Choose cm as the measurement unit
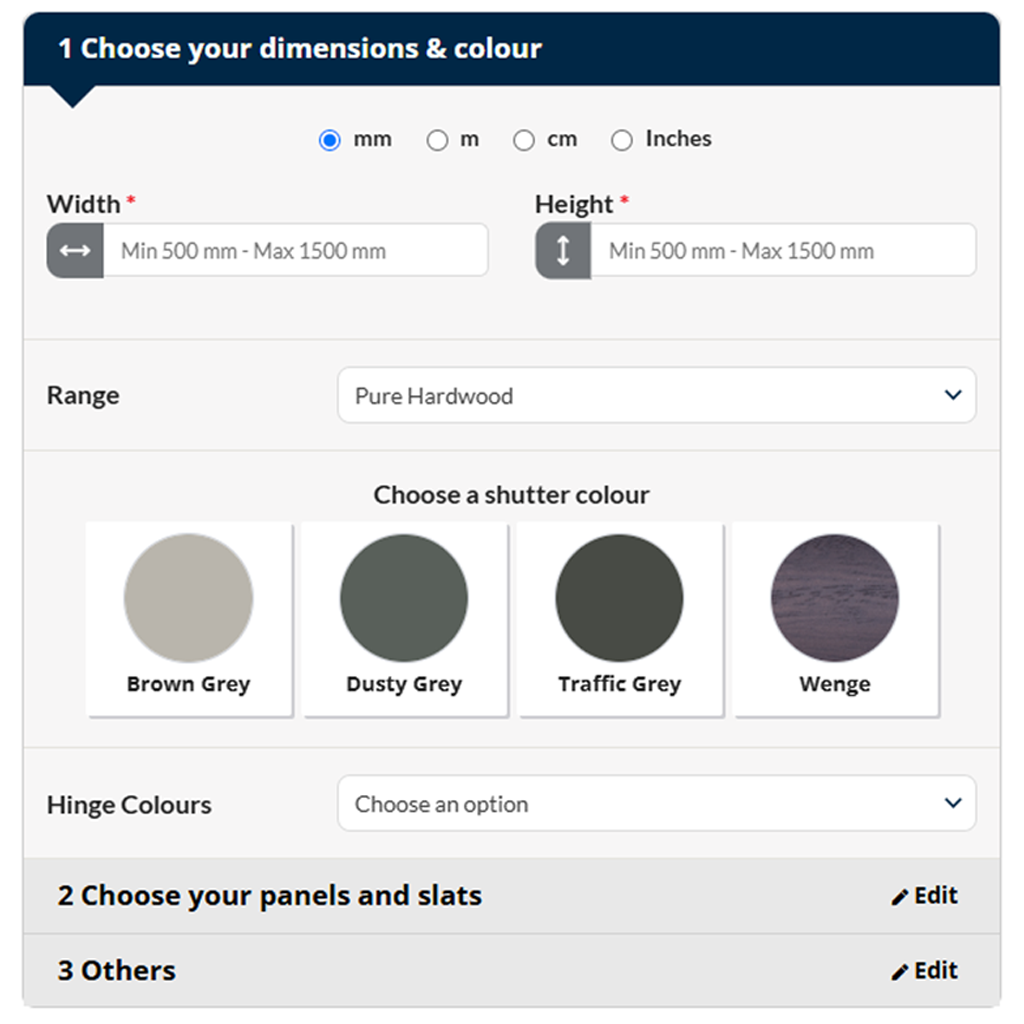 click(524, 141)
